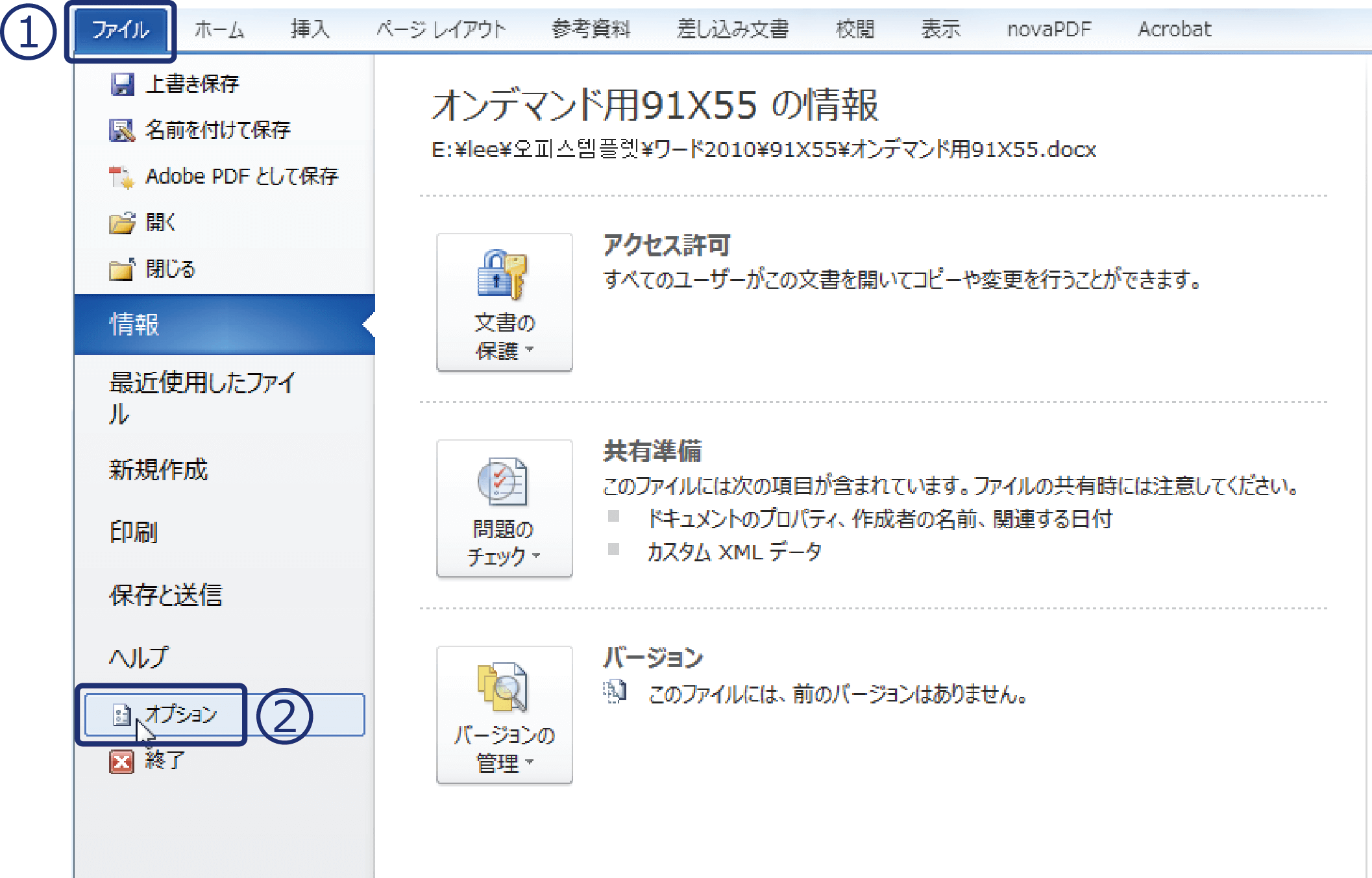Click the Adobe PDF として保存 text

point(241,176)
